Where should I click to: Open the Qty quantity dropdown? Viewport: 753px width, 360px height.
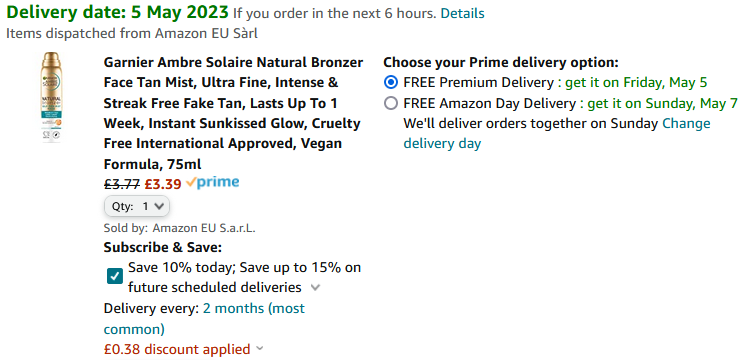pos(137,206)
